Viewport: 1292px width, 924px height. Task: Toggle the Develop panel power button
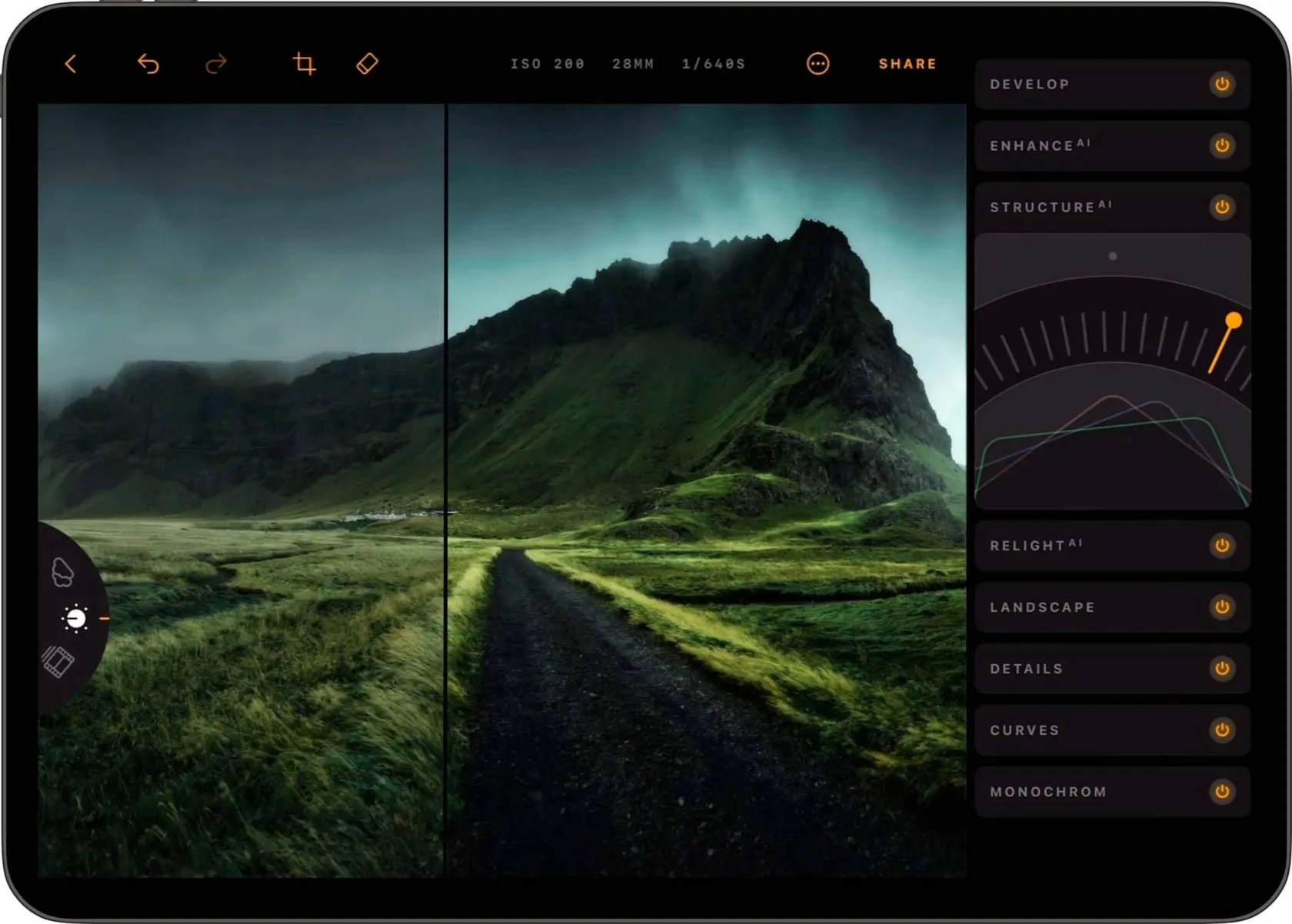(1221, 84)
